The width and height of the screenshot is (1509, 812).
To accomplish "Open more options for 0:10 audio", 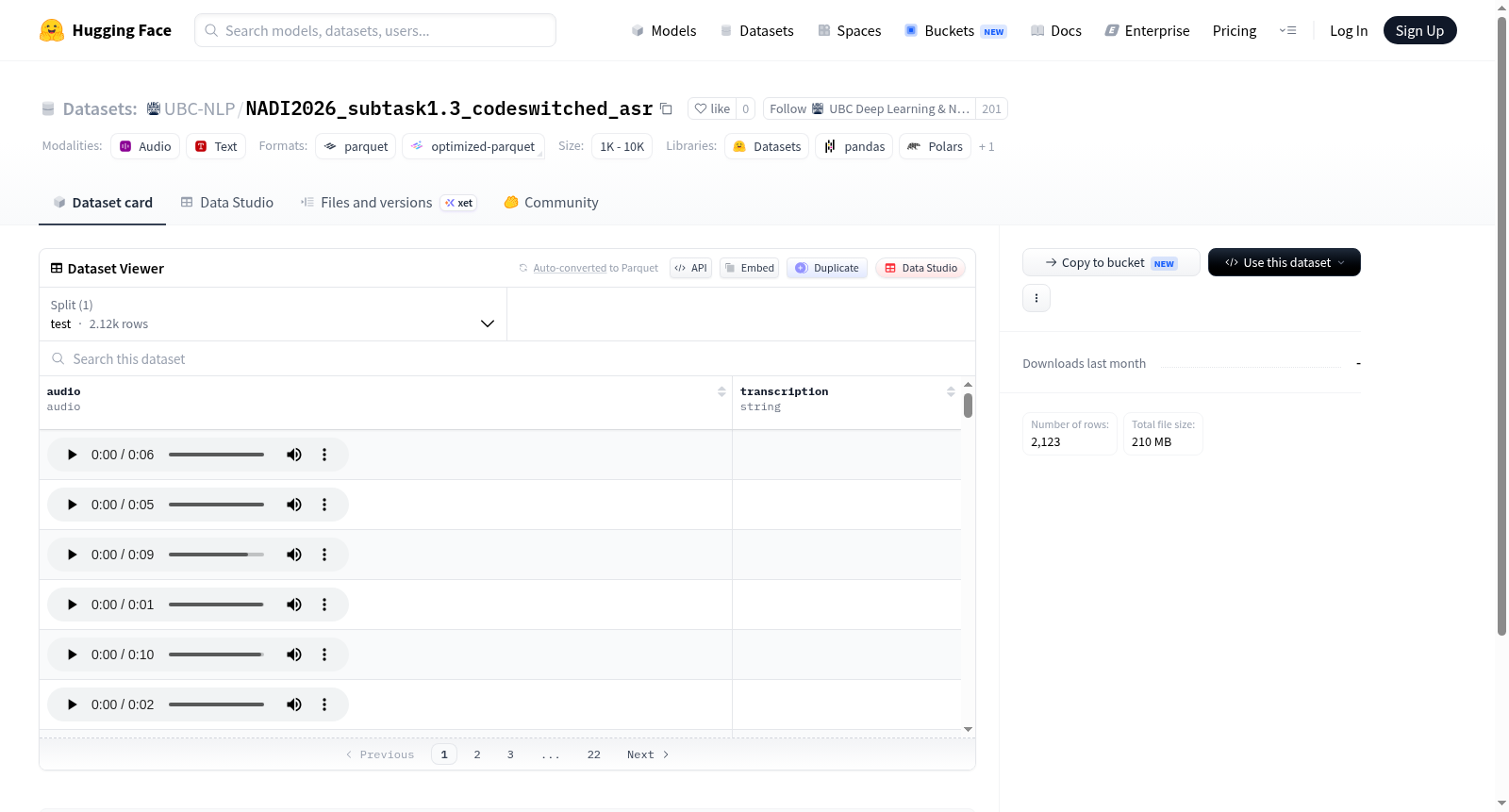I will 324,655.
